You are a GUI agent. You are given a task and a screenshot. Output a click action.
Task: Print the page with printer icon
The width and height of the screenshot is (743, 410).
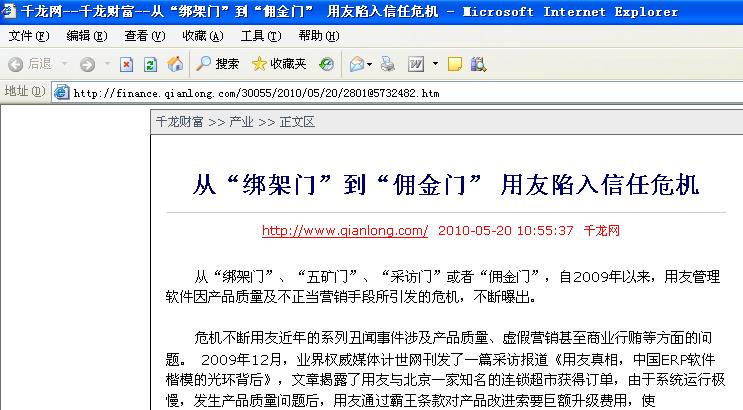(388, 64)
